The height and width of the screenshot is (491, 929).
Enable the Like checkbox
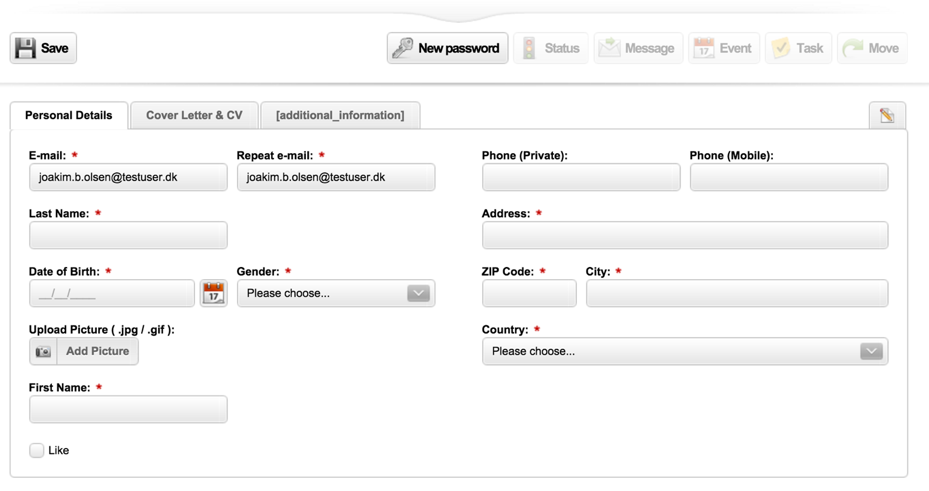tap(37, 450)
